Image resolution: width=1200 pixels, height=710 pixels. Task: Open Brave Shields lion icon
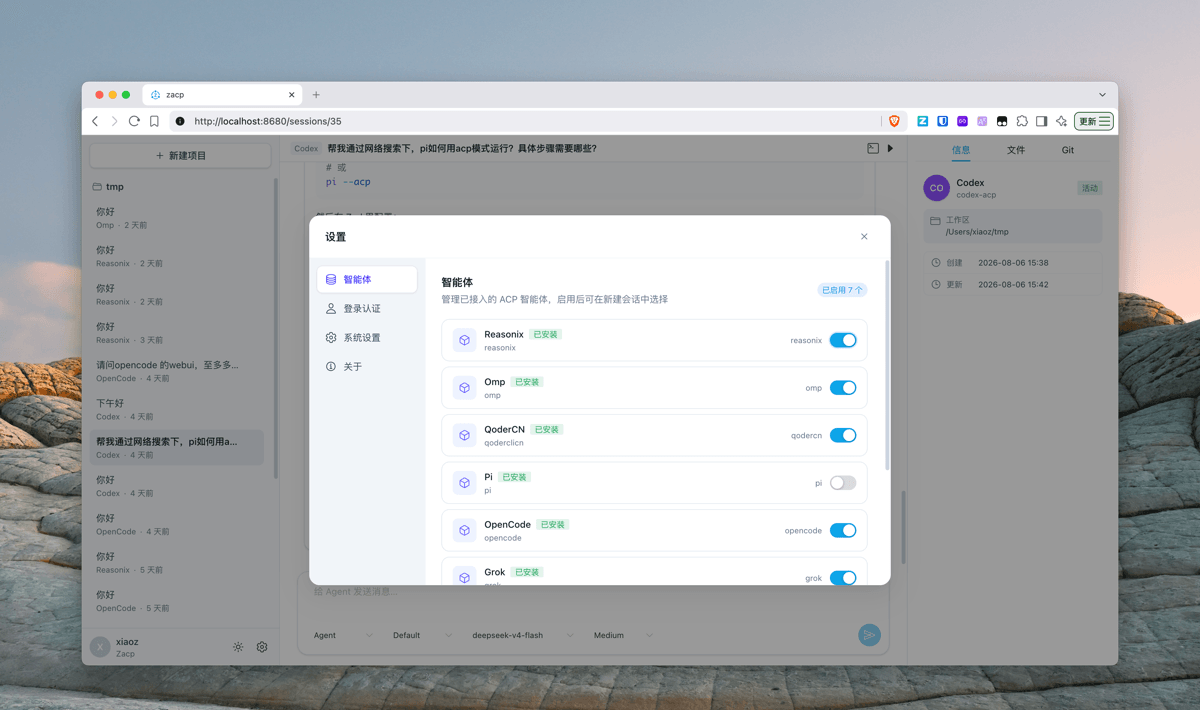click(894, 121)
